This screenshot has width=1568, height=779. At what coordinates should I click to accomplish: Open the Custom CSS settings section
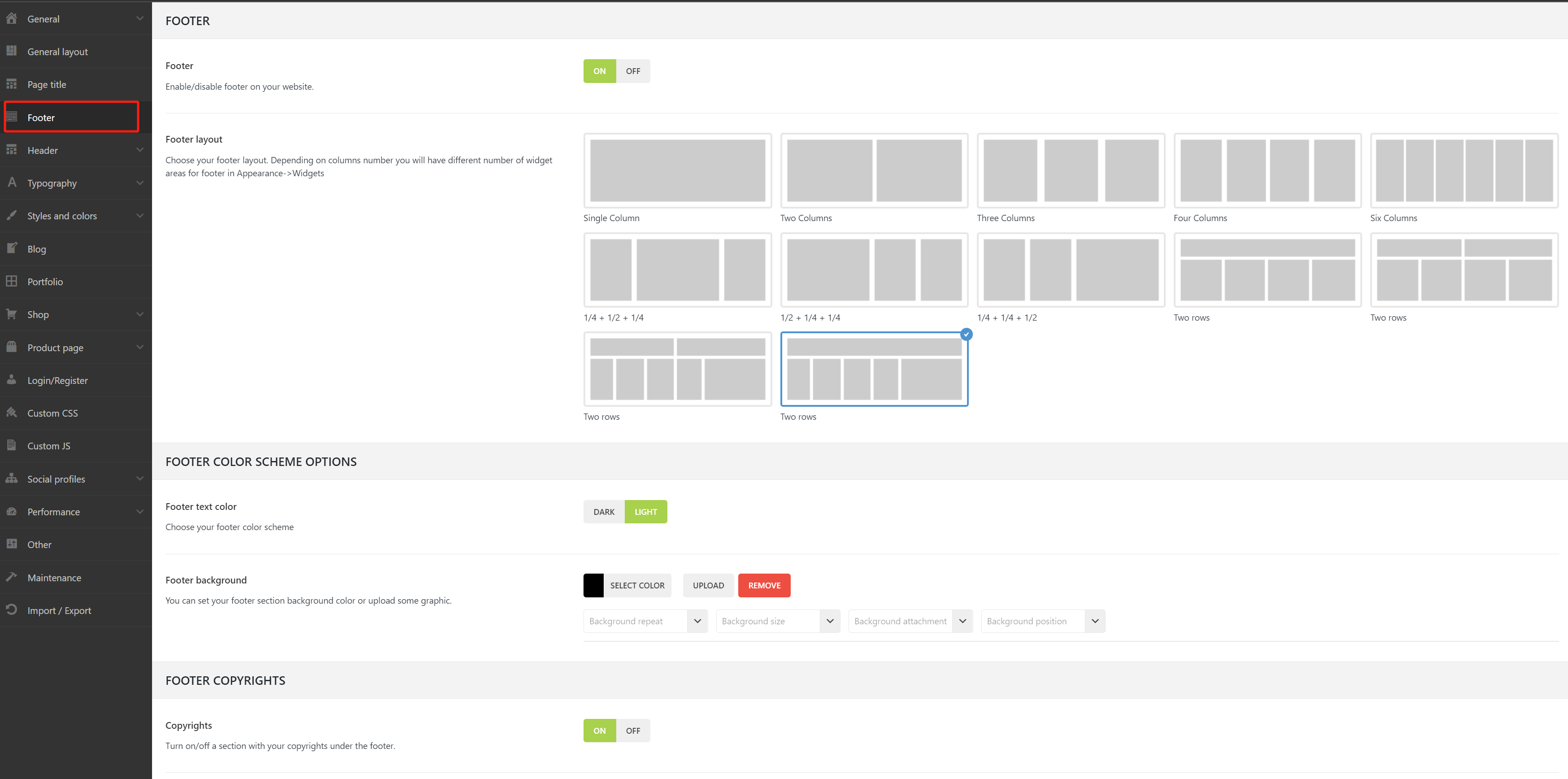tap(52, 413)
